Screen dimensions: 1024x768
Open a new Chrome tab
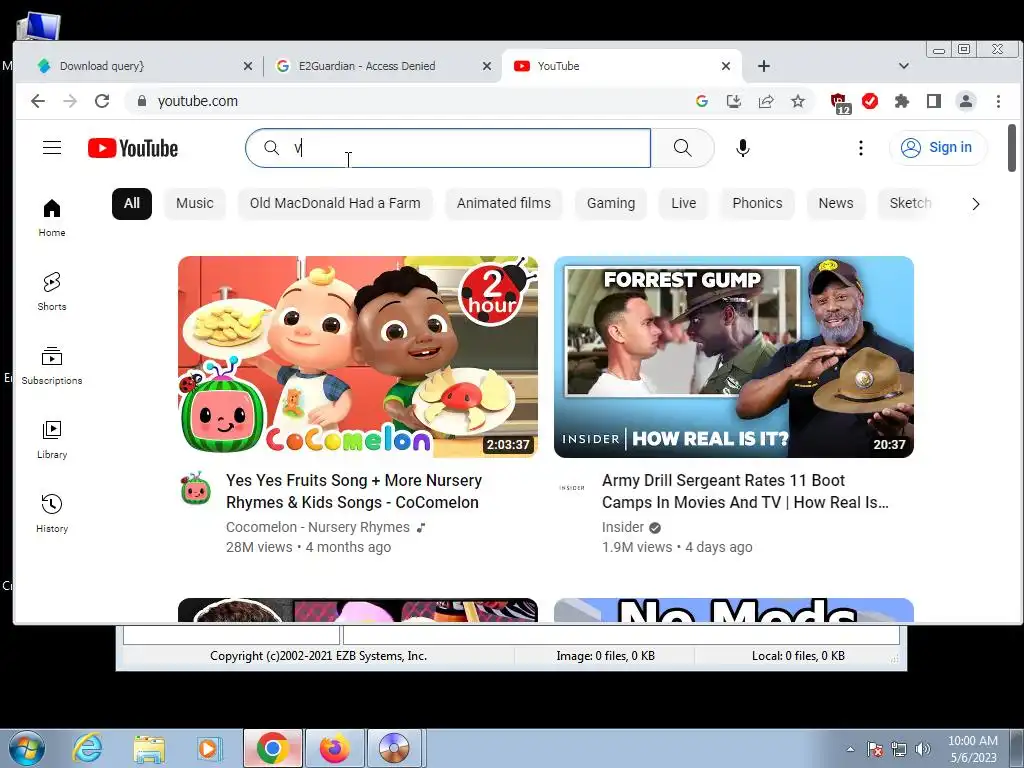coord(764,66)
